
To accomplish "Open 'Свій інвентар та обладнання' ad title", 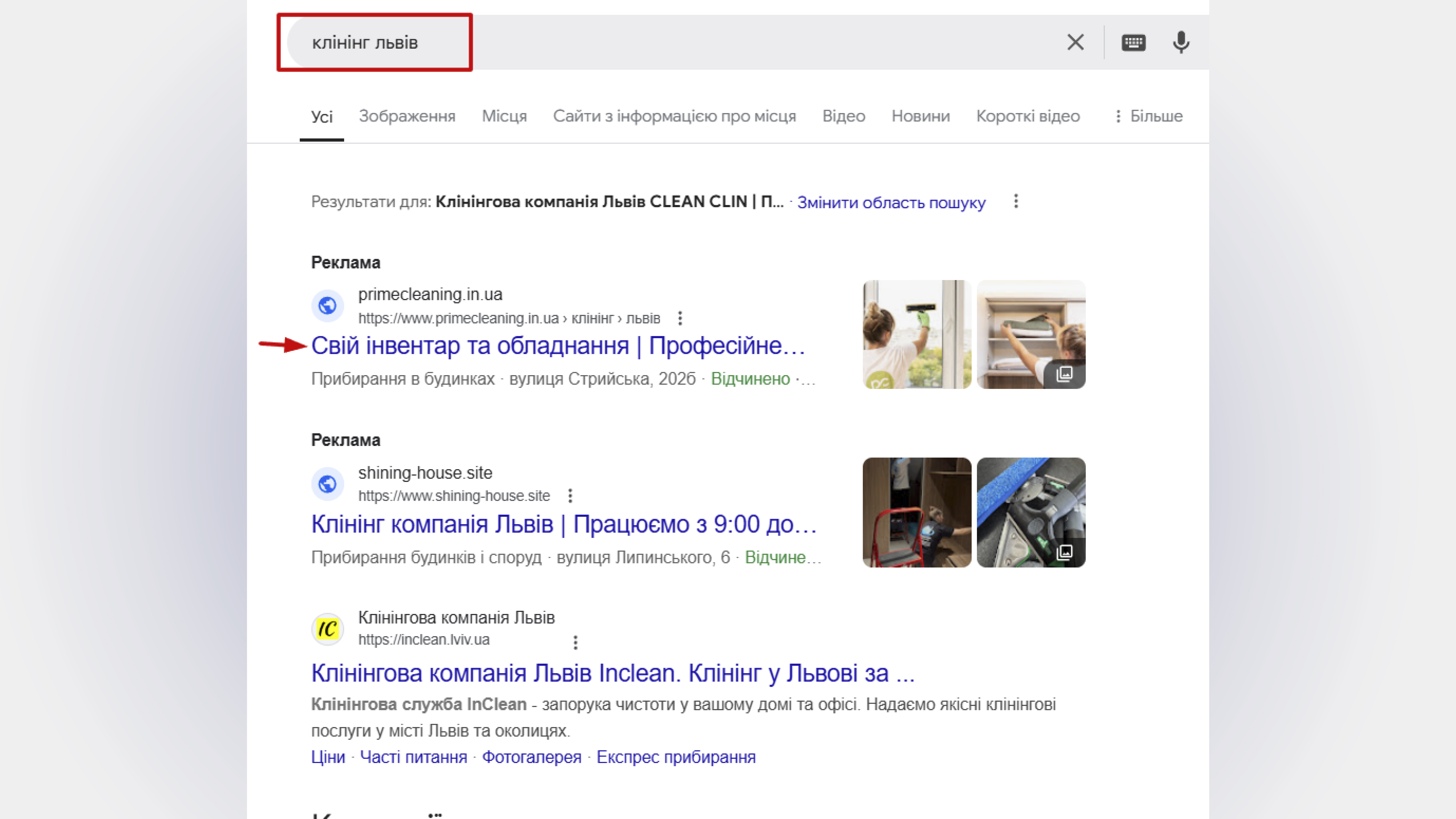I will (x=558, y=345).
